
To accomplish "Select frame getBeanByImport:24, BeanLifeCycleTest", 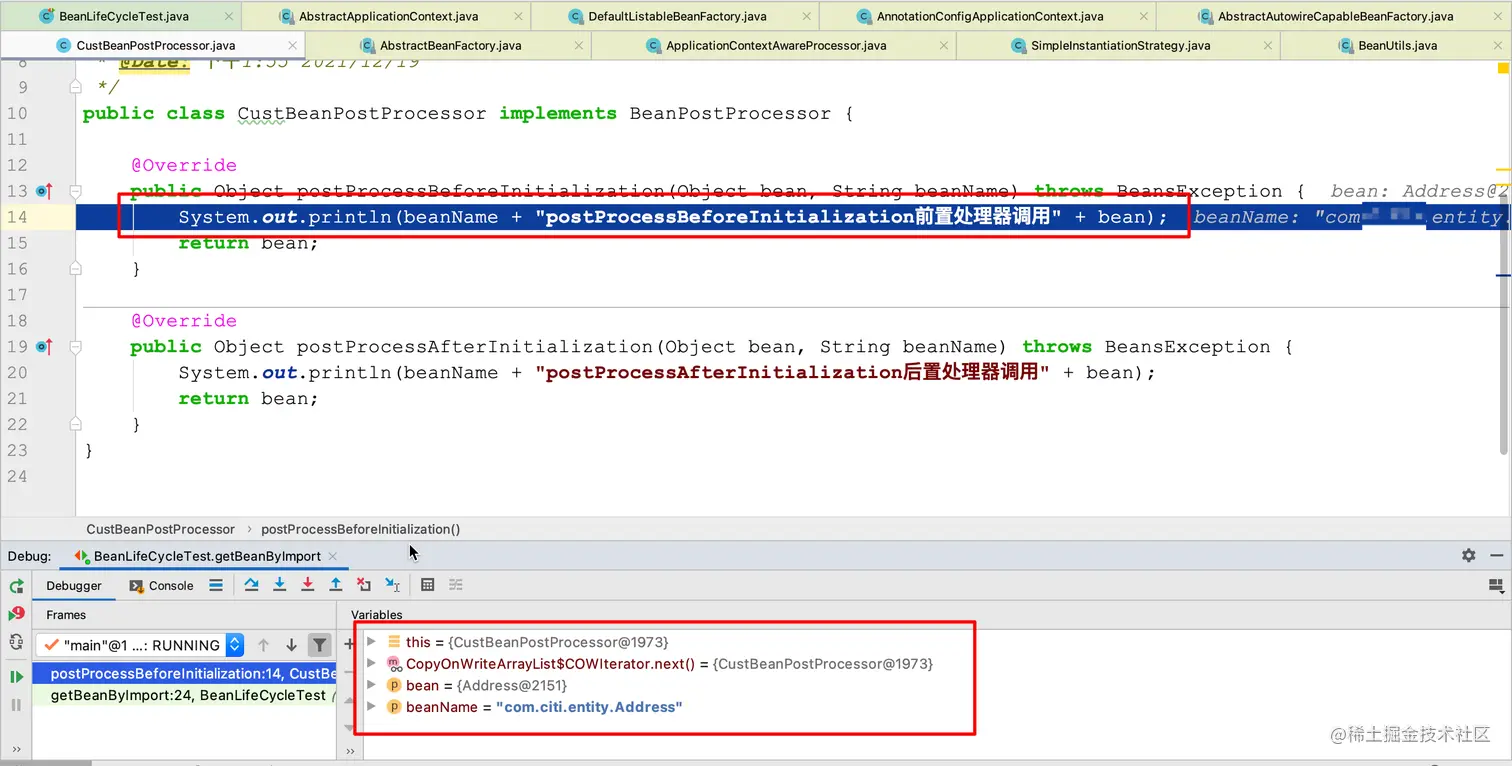I will coord(184,695).
